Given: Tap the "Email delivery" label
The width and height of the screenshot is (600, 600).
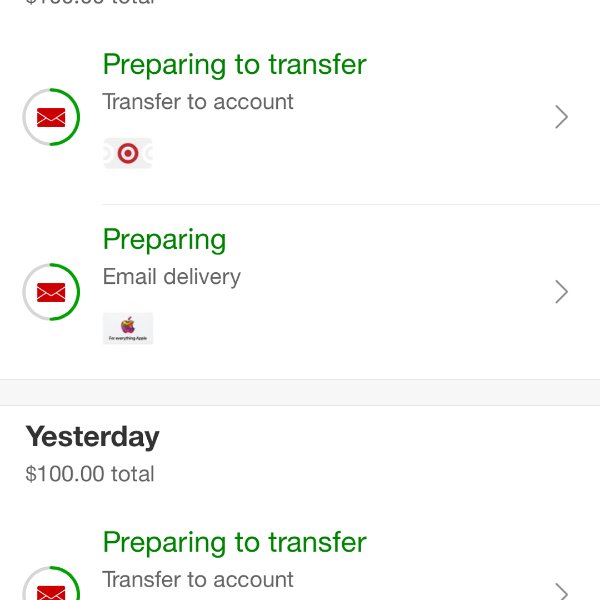Looking at the screenshot, I should (172, 277).
